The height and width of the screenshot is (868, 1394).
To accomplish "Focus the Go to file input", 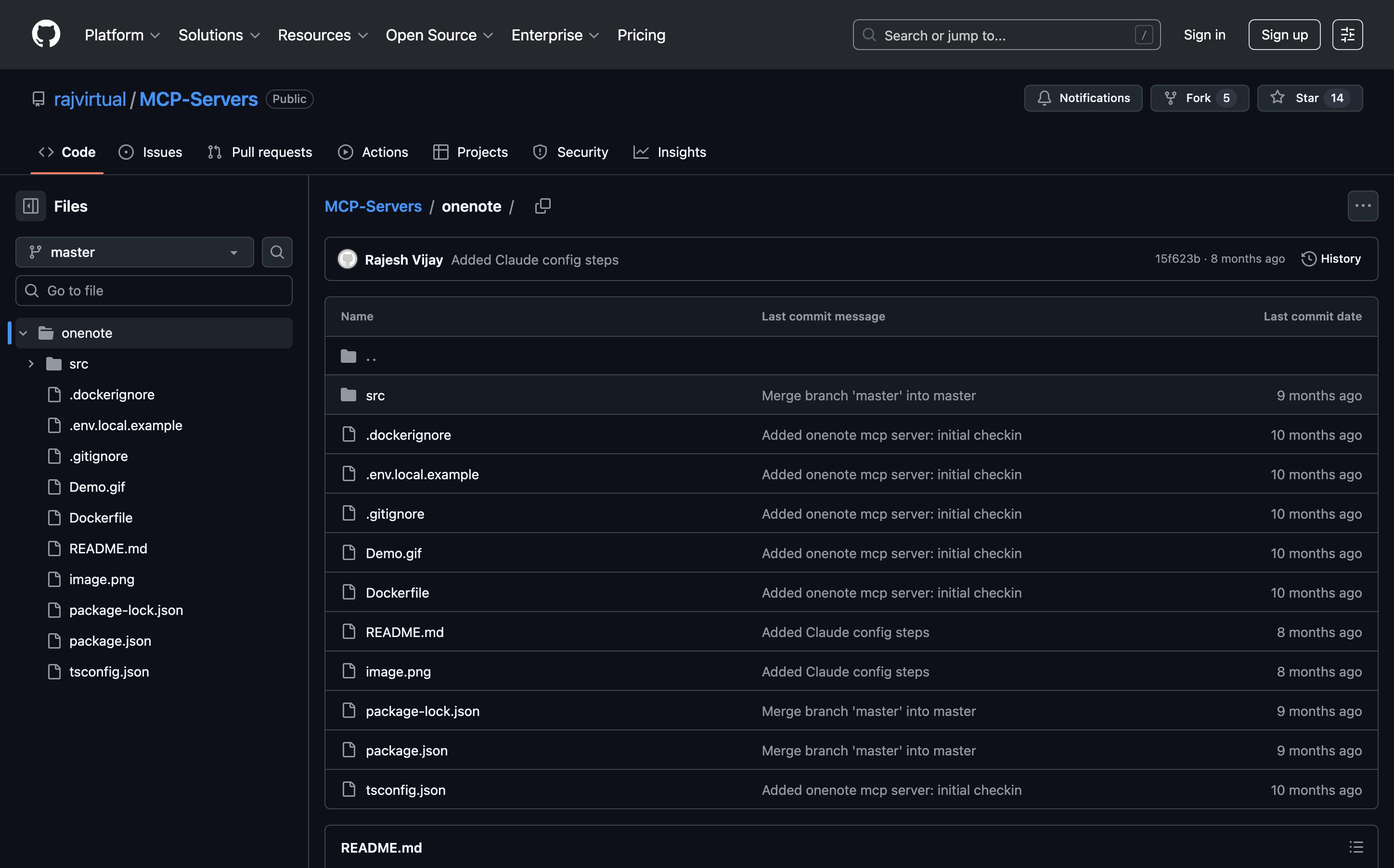I will click(x=154, y=291).
